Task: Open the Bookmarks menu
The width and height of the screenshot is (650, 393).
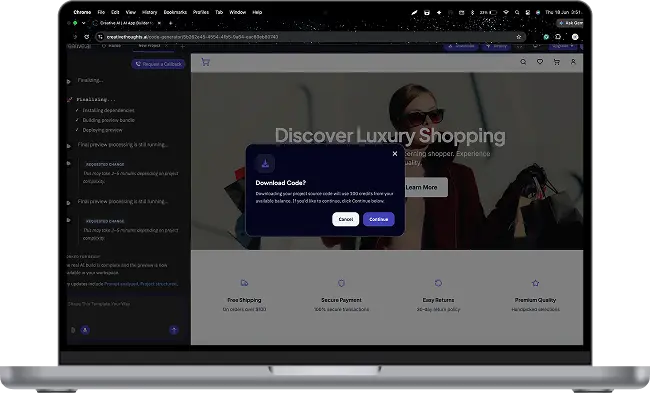Action: coord(175,12)
